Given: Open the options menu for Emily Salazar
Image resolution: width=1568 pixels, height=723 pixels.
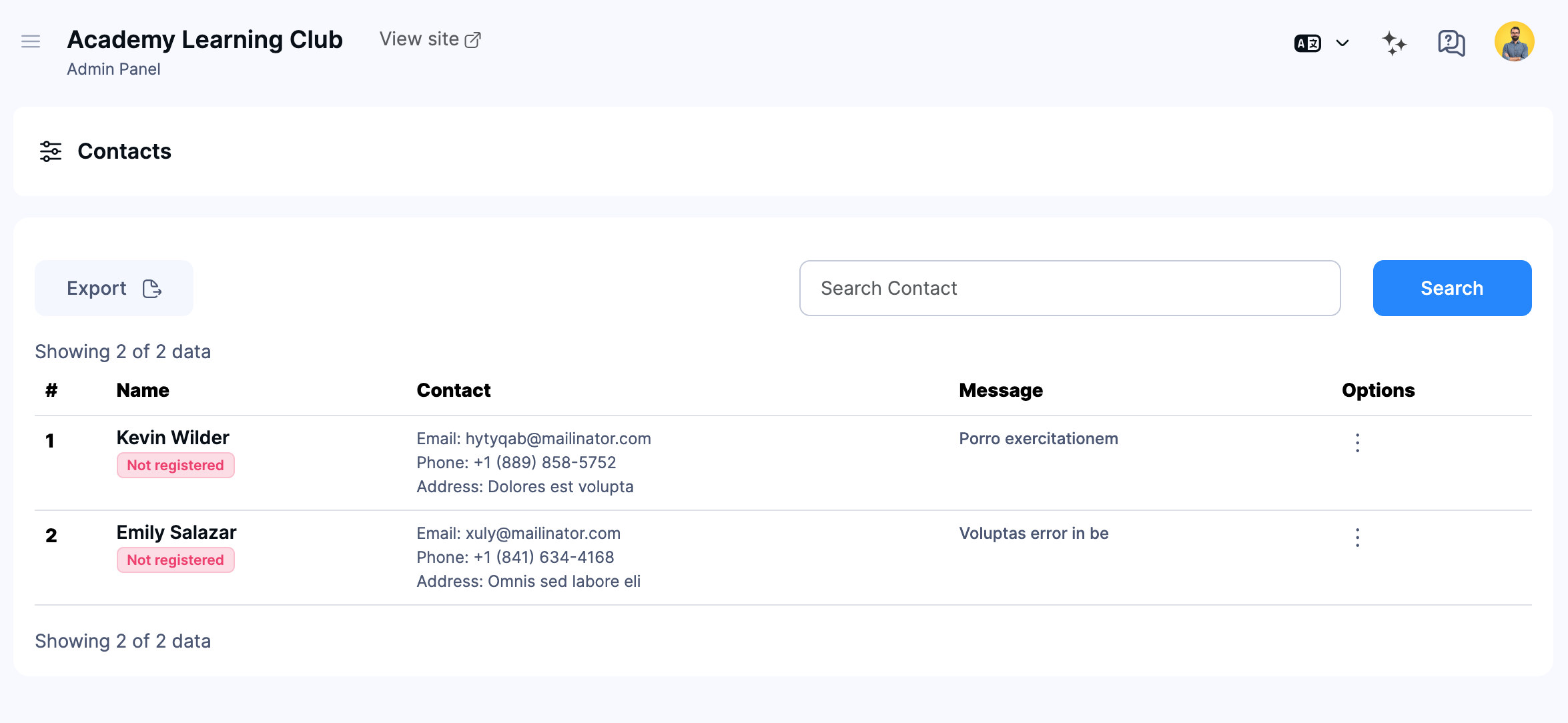Looking at the screenshot, I should pyautogui.click(x=1358, y=536).
